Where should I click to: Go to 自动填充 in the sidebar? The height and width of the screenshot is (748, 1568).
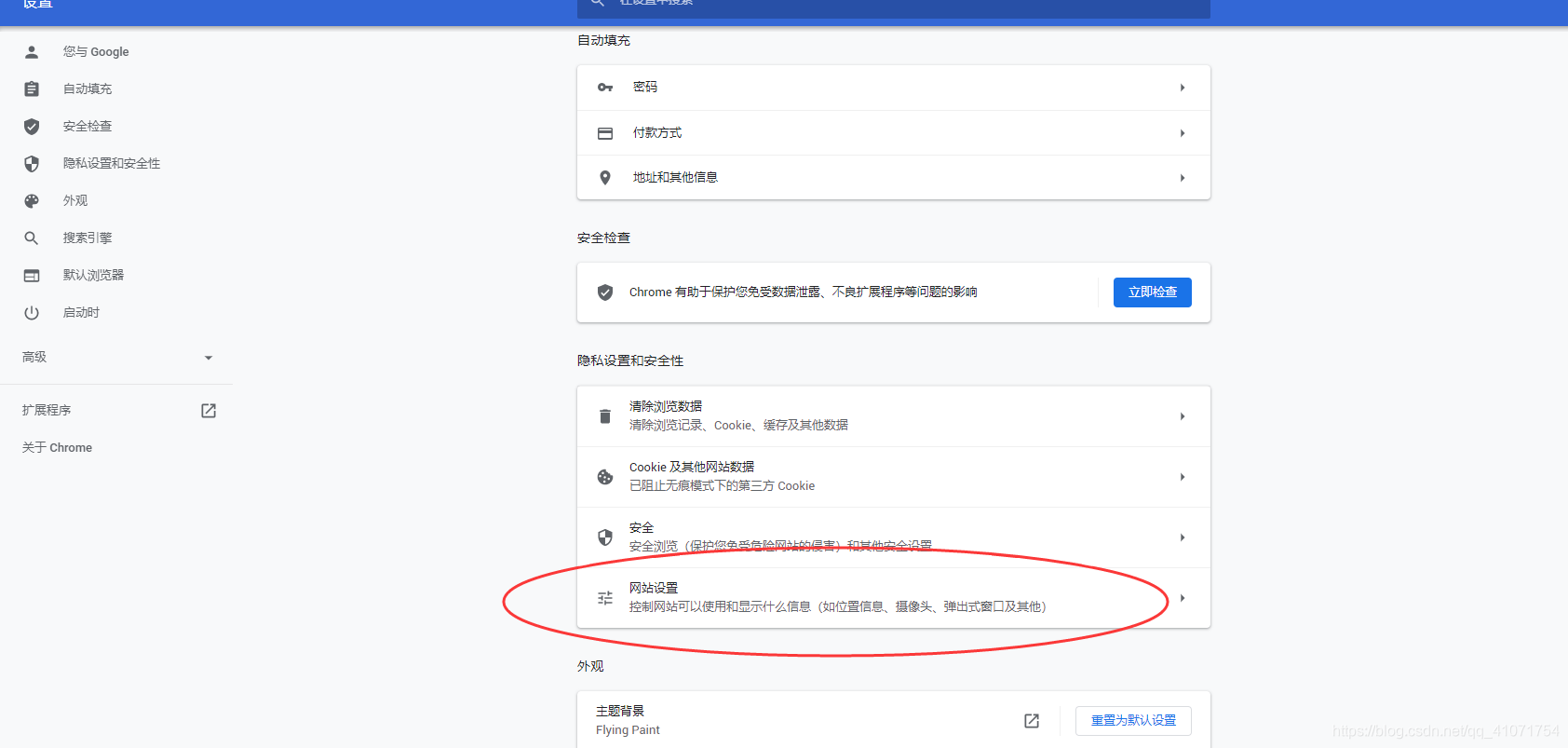point(88,89)
